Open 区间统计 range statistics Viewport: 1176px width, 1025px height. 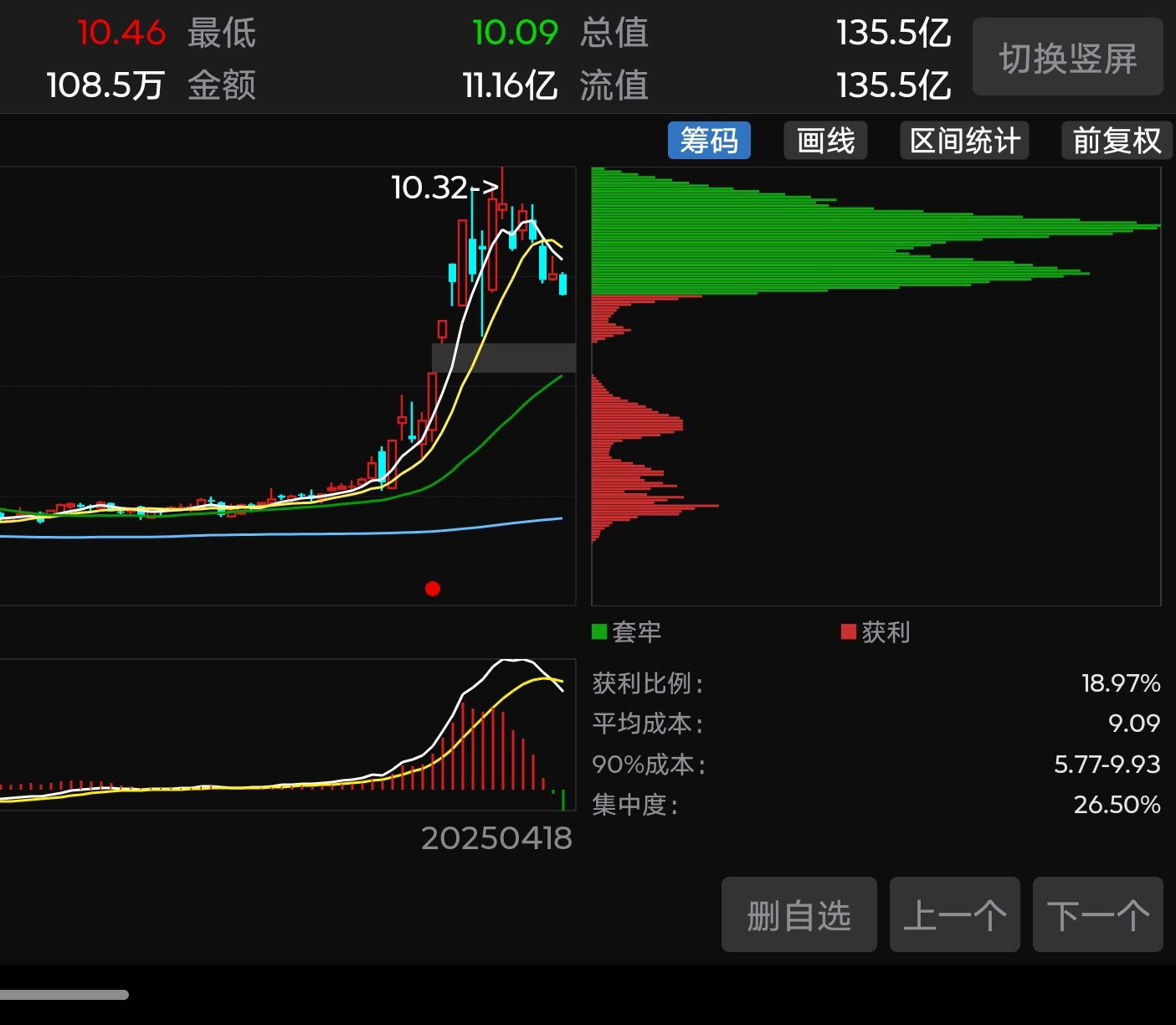coord(964,140)
